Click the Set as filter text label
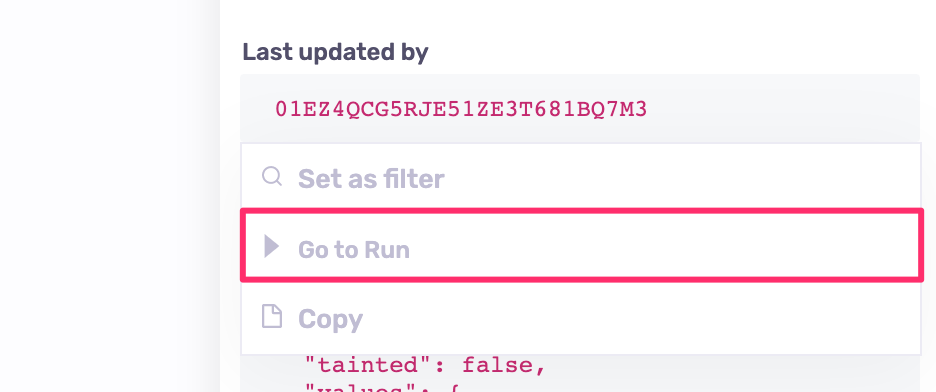Image resolution: width=936 pixels, height=392 pixels. click(371, 179)
